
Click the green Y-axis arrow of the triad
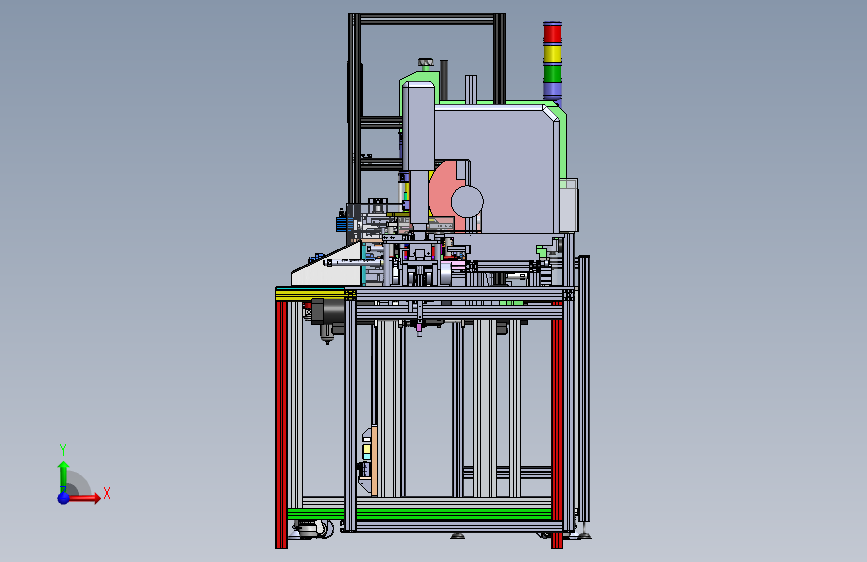pyautogui.click(x=64, y=475)
